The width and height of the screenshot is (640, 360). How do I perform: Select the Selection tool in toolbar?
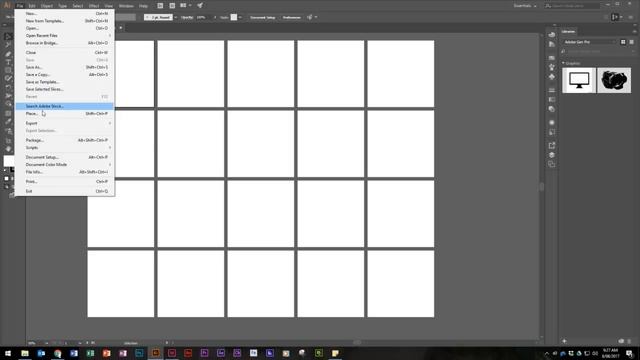8,37
